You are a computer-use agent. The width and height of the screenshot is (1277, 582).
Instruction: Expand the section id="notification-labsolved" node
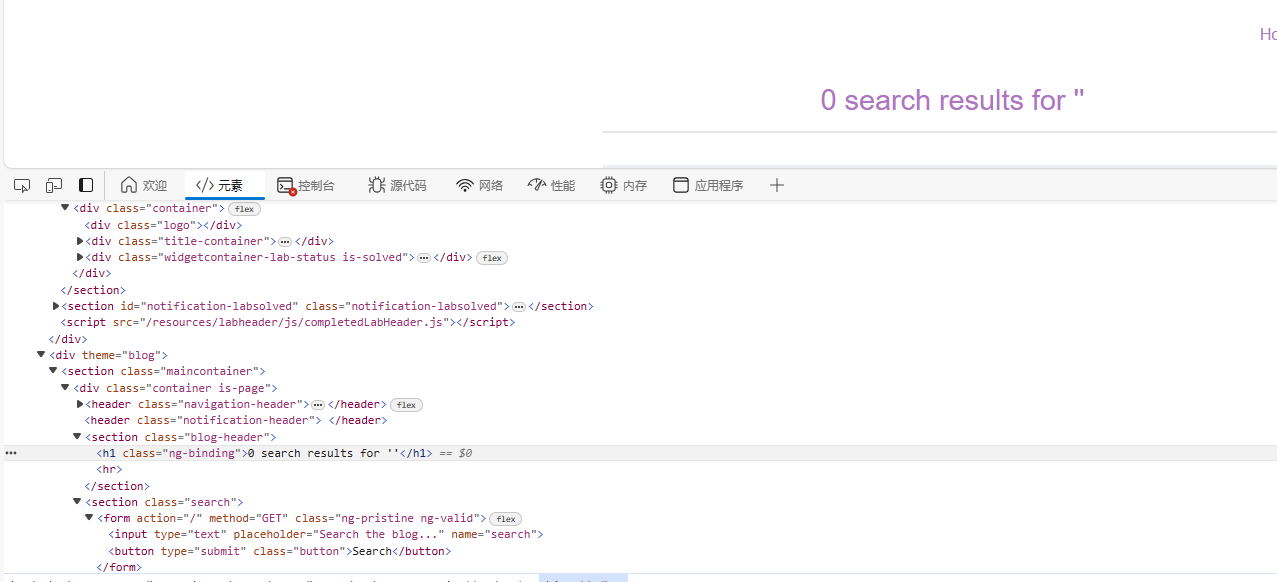click(56, 306)
